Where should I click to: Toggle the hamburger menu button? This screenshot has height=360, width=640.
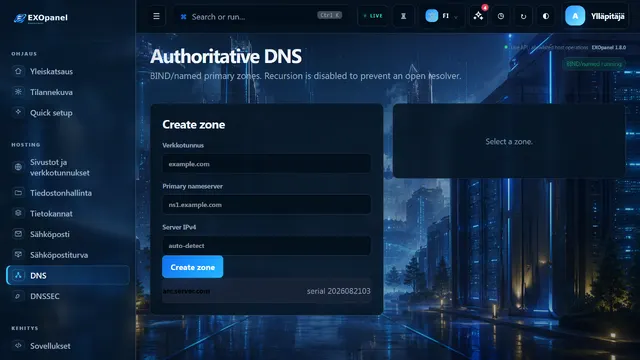pyautogui.click(x=156, y=16)
